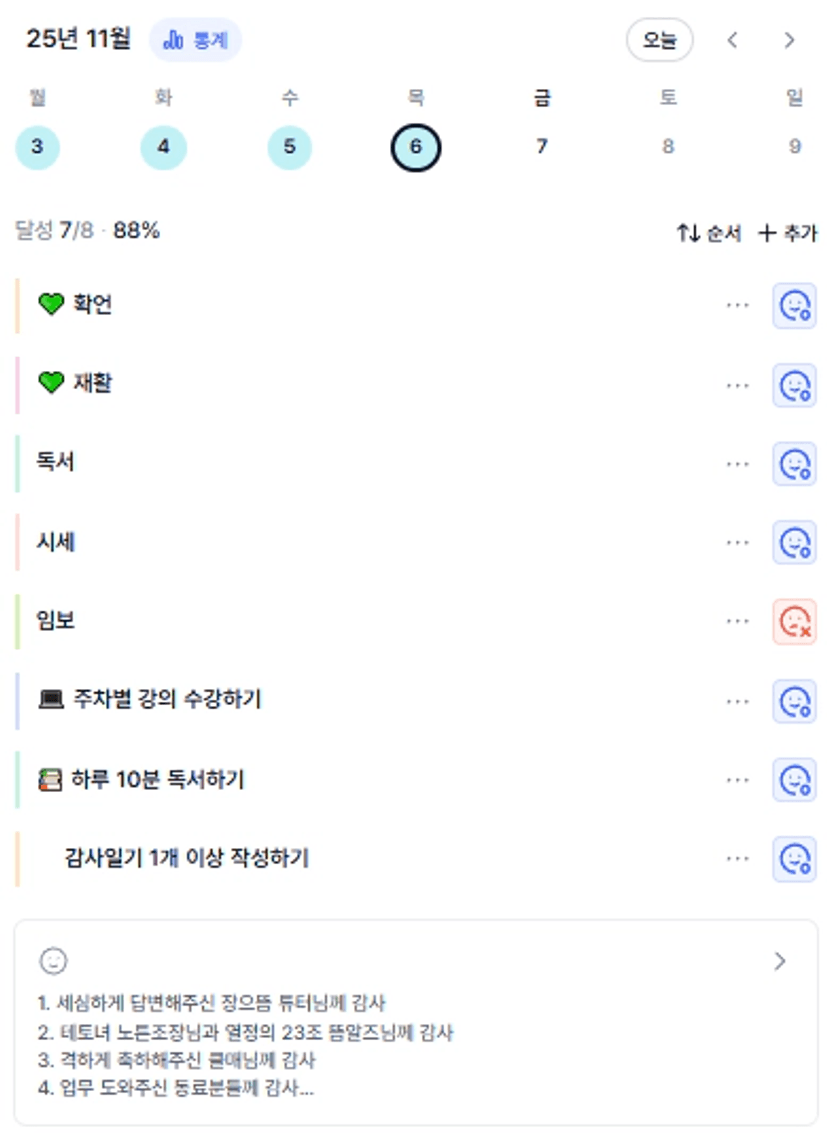Open more options for 시세
Screen dimensions: 827x1139
pos(737,543)
